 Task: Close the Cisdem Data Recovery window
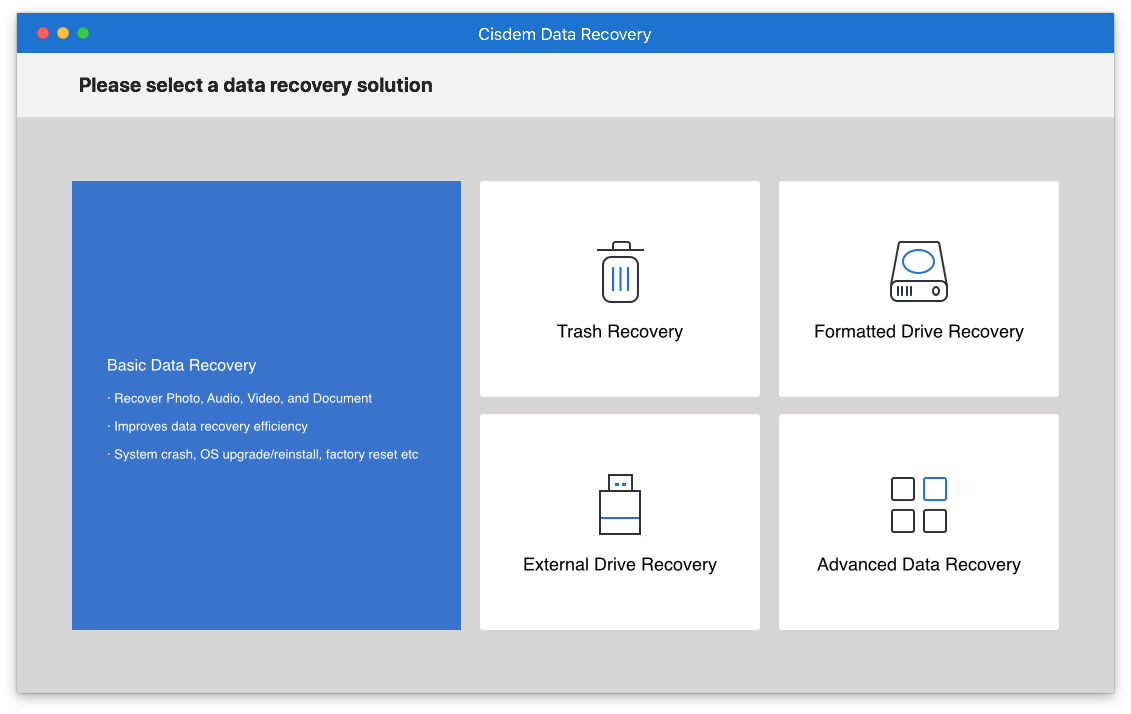[x=43, y=33]
